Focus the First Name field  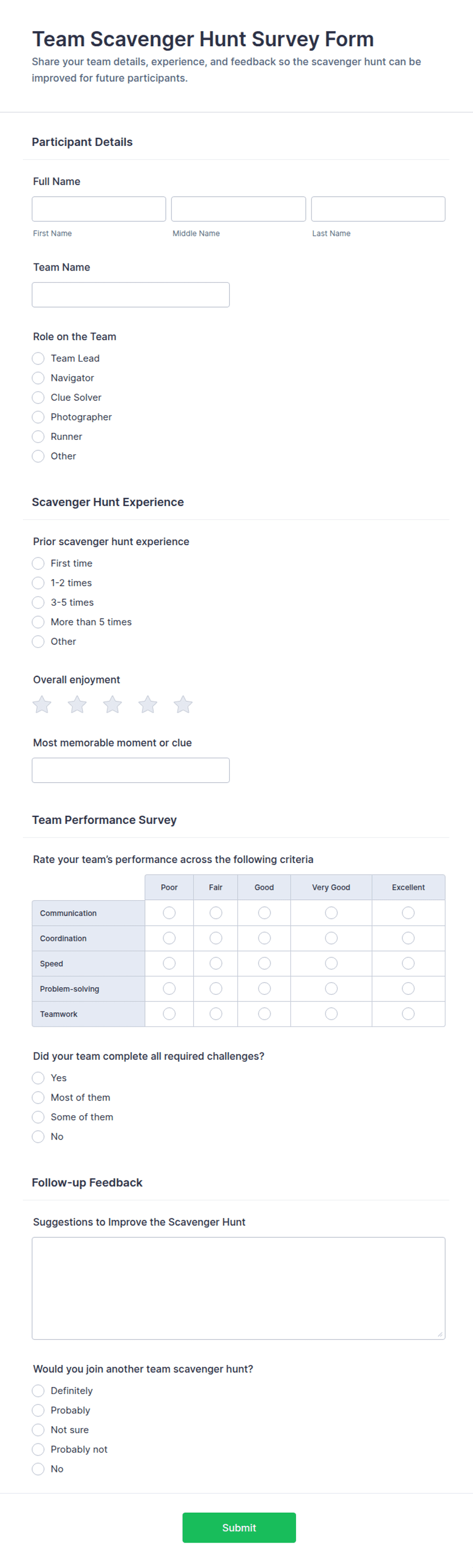[99, 209]
